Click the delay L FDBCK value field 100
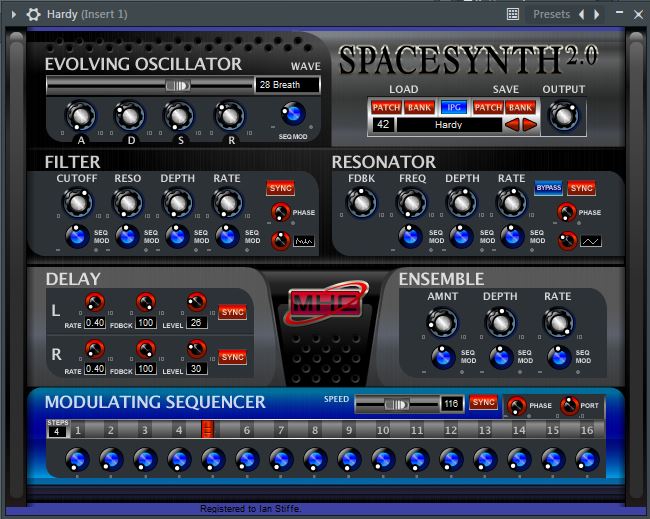This screenshot has width=650, height=519. coord(146,323)
